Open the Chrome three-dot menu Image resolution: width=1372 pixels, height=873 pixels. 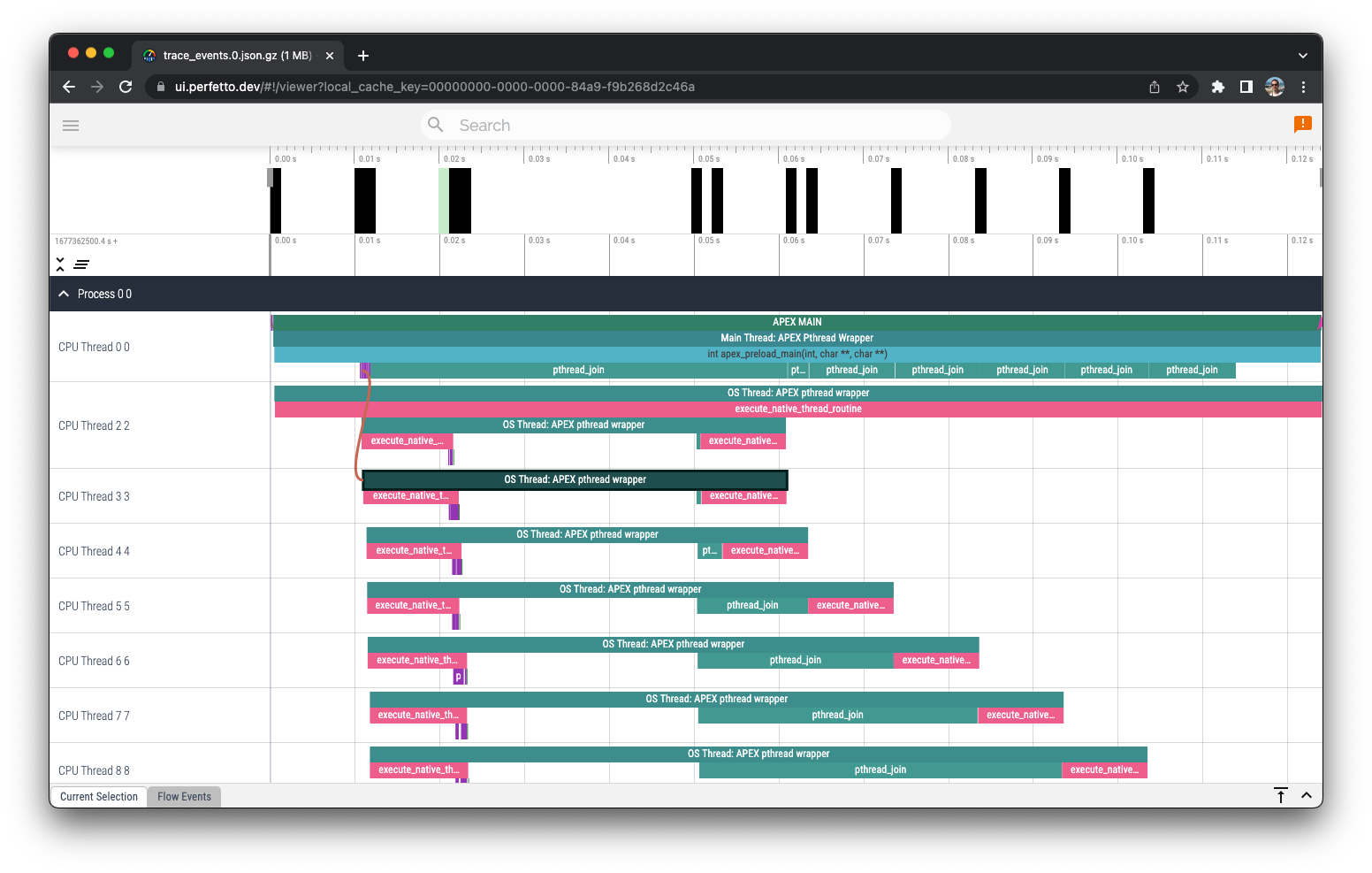tap(1303, 87)
